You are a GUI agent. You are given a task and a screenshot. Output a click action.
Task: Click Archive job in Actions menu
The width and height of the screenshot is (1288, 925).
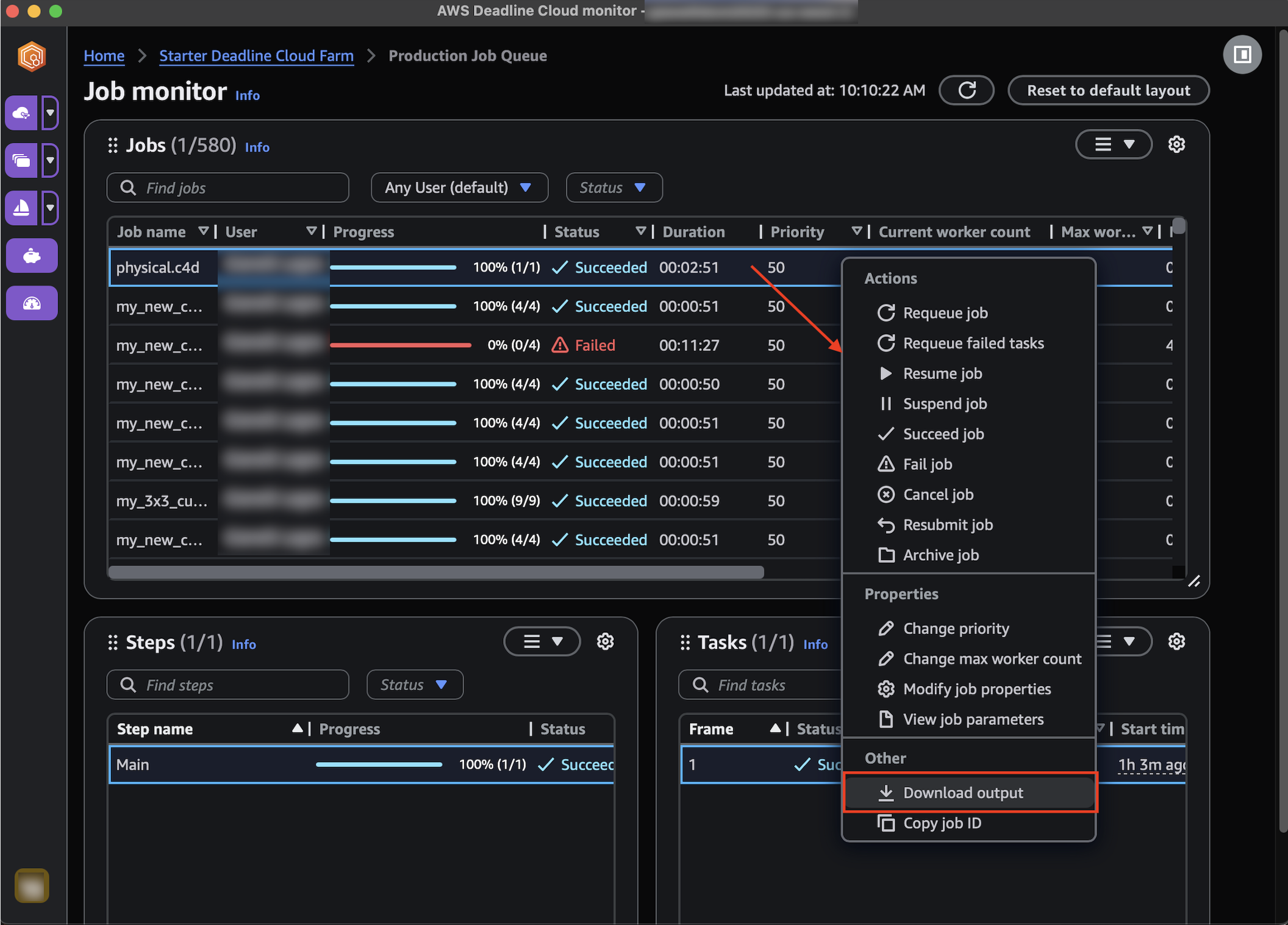pos(940,555)
